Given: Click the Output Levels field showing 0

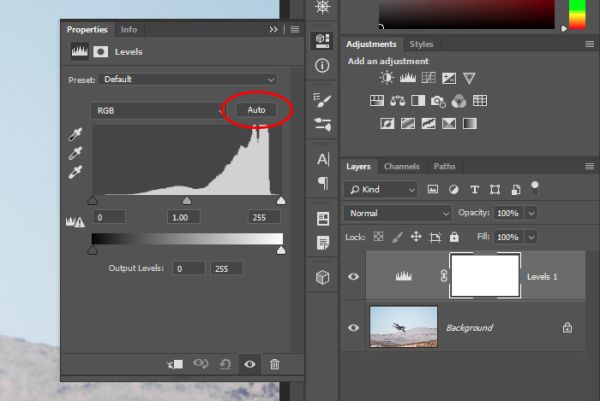Looking at the screenshot, I should pos(189,269).
